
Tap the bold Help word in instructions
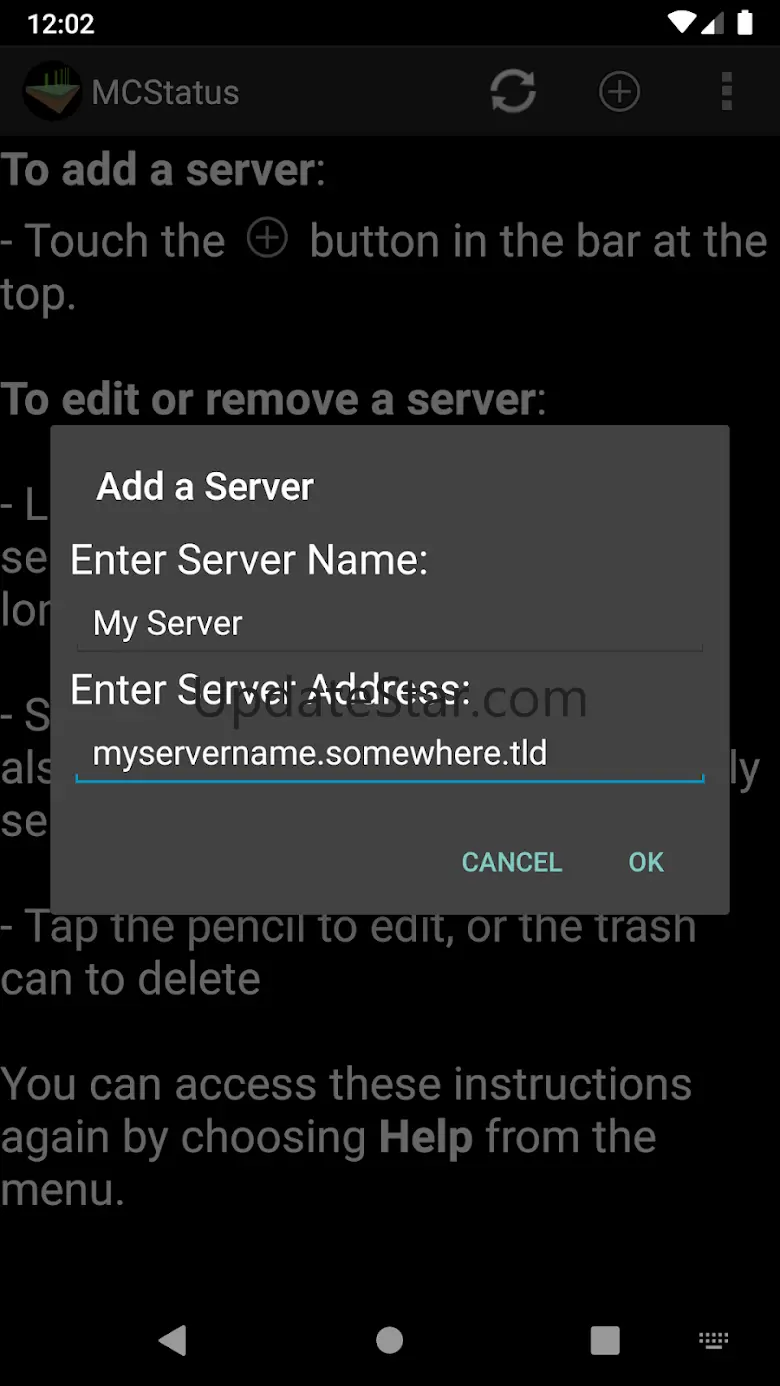click(426, 1138)
